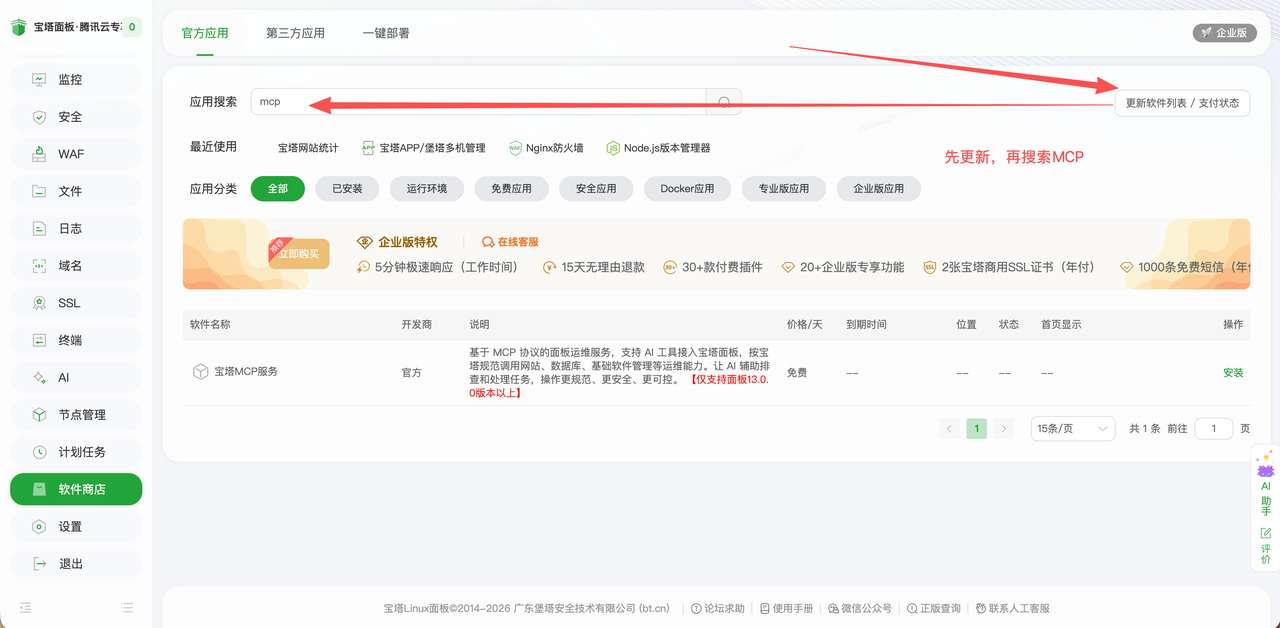Click the 论坛求助 footer link
The image size is (1280, 628).
pos(718,608)
